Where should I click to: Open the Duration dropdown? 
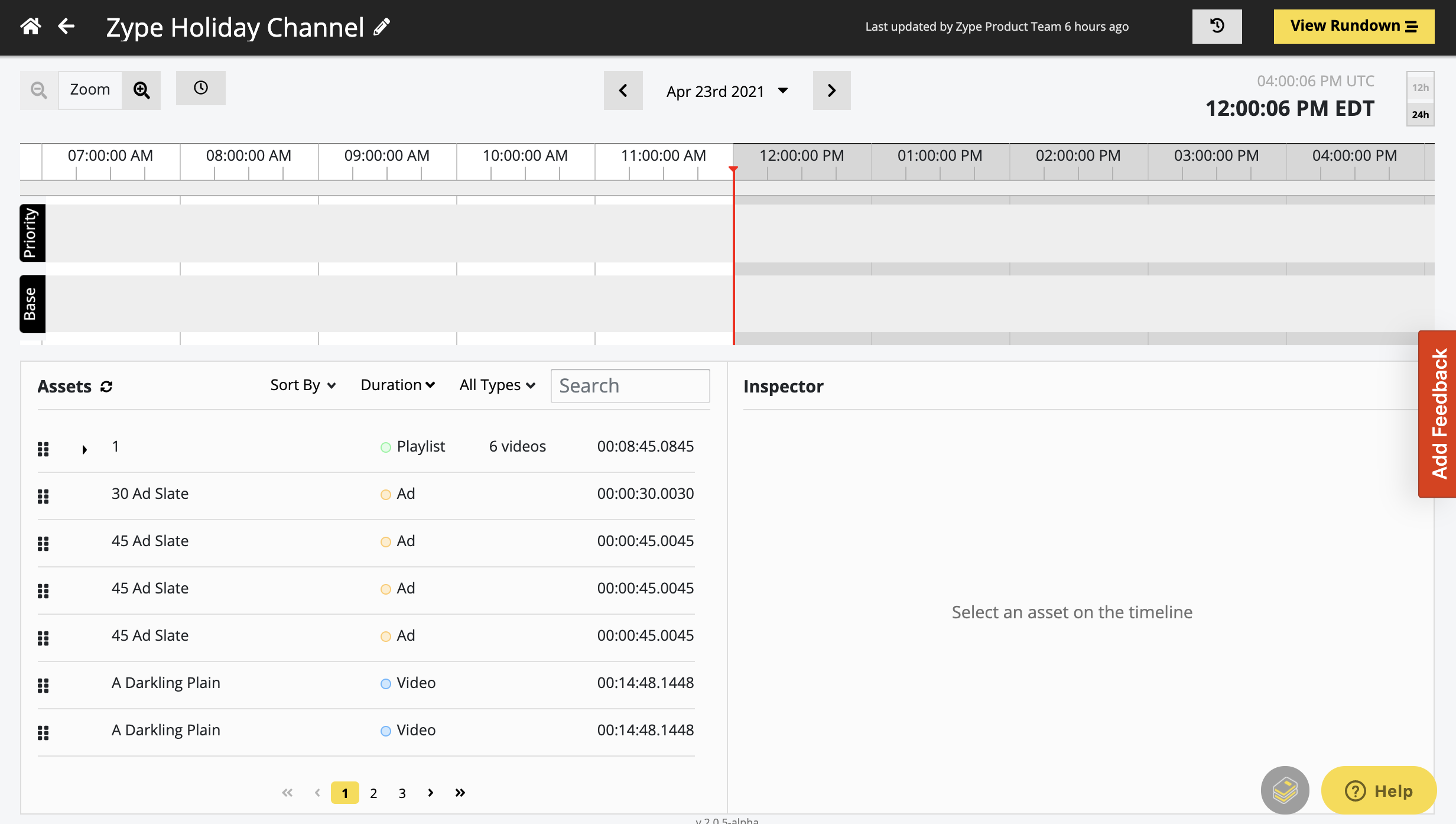[x=398, y=385]
